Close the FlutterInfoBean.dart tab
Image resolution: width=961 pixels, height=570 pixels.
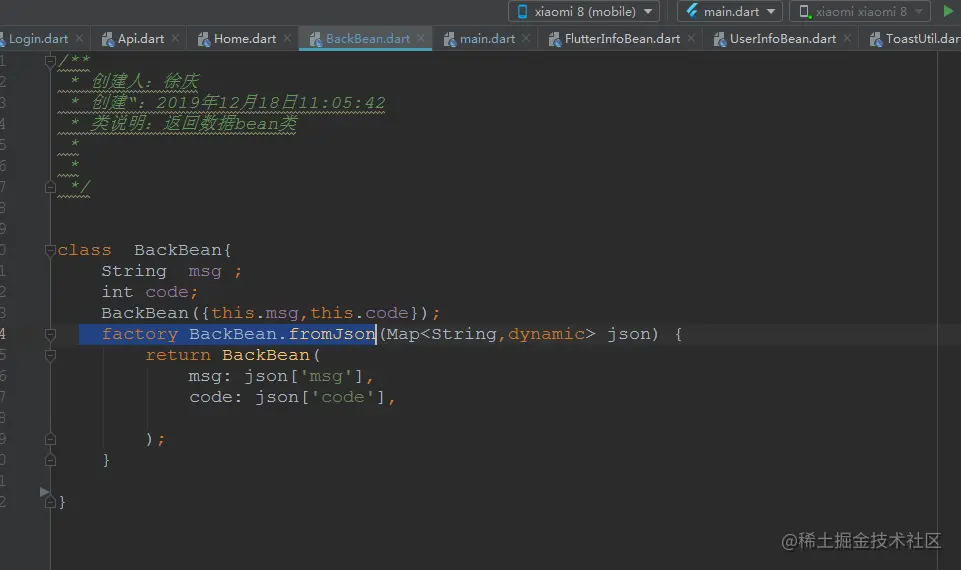click(x=691, y=38)
